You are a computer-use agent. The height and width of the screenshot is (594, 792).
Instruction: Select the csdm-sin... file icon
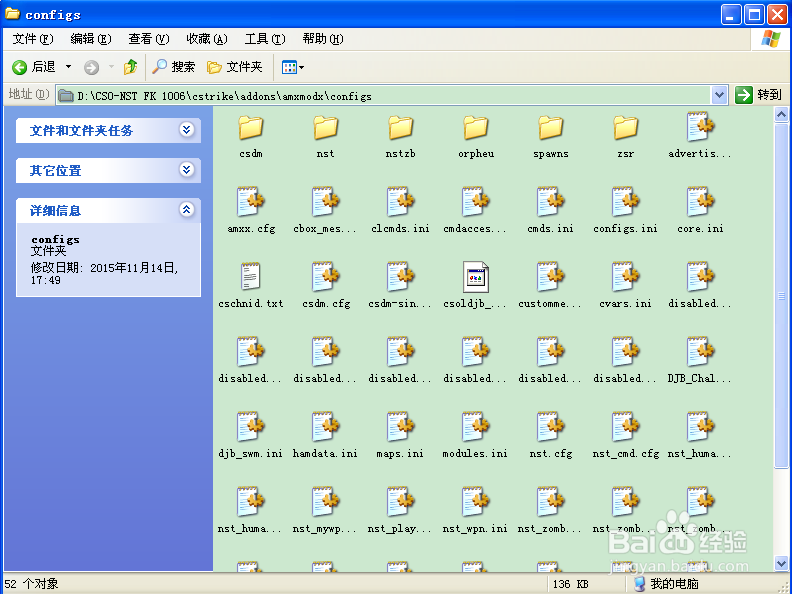pos(401,276)
